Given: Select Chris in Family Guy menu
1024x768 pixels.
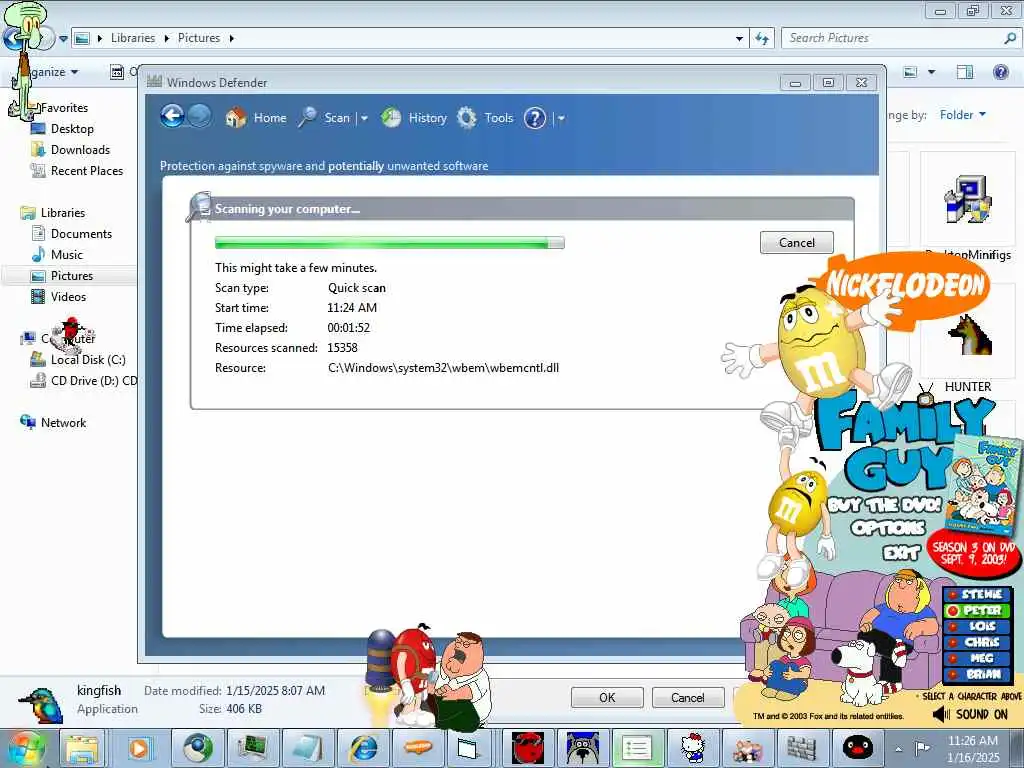Looking at the screenshot, I should pos(977,643).
